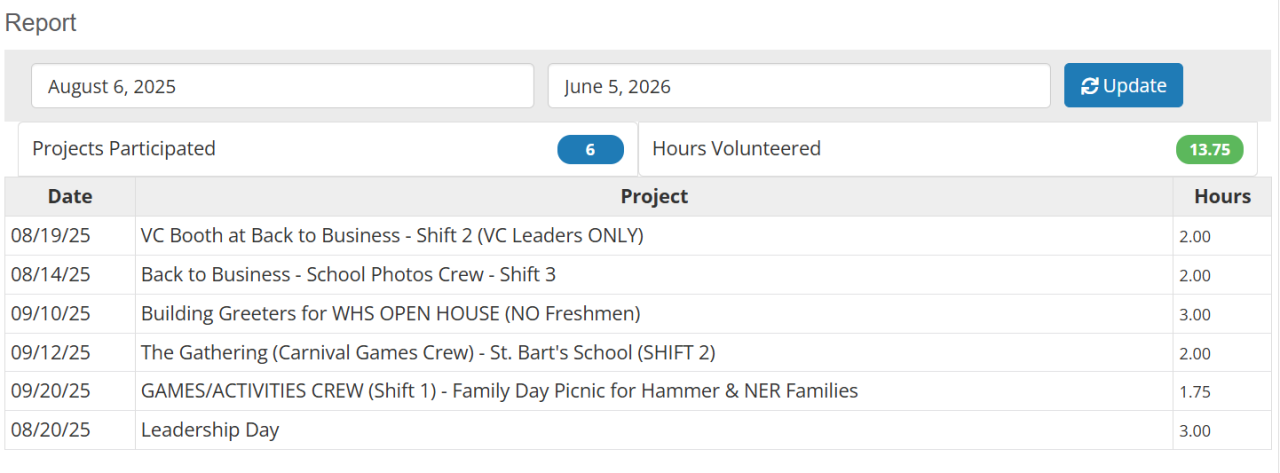Click the August 6, 2025 start date field
The width and height of the screenshot is (1280, 473).
click(x=282, y=86)
